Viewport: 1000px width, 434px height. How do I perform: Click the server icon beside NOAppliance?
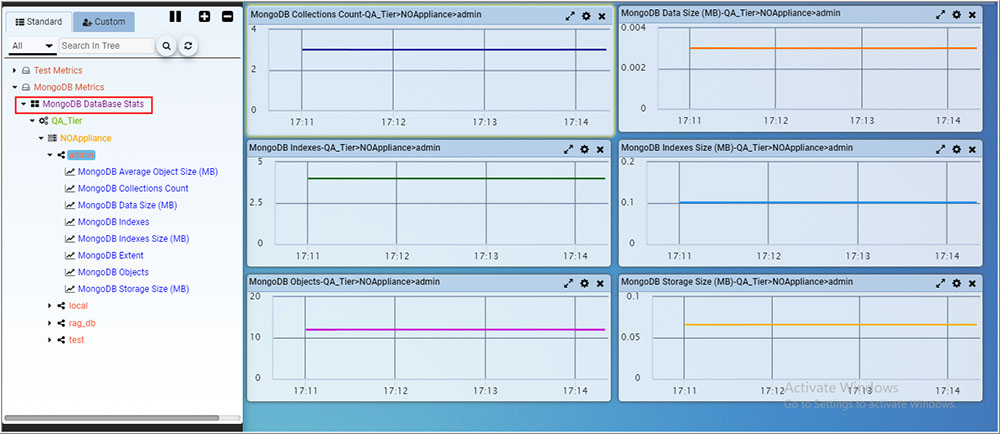(x=52, y=138)
